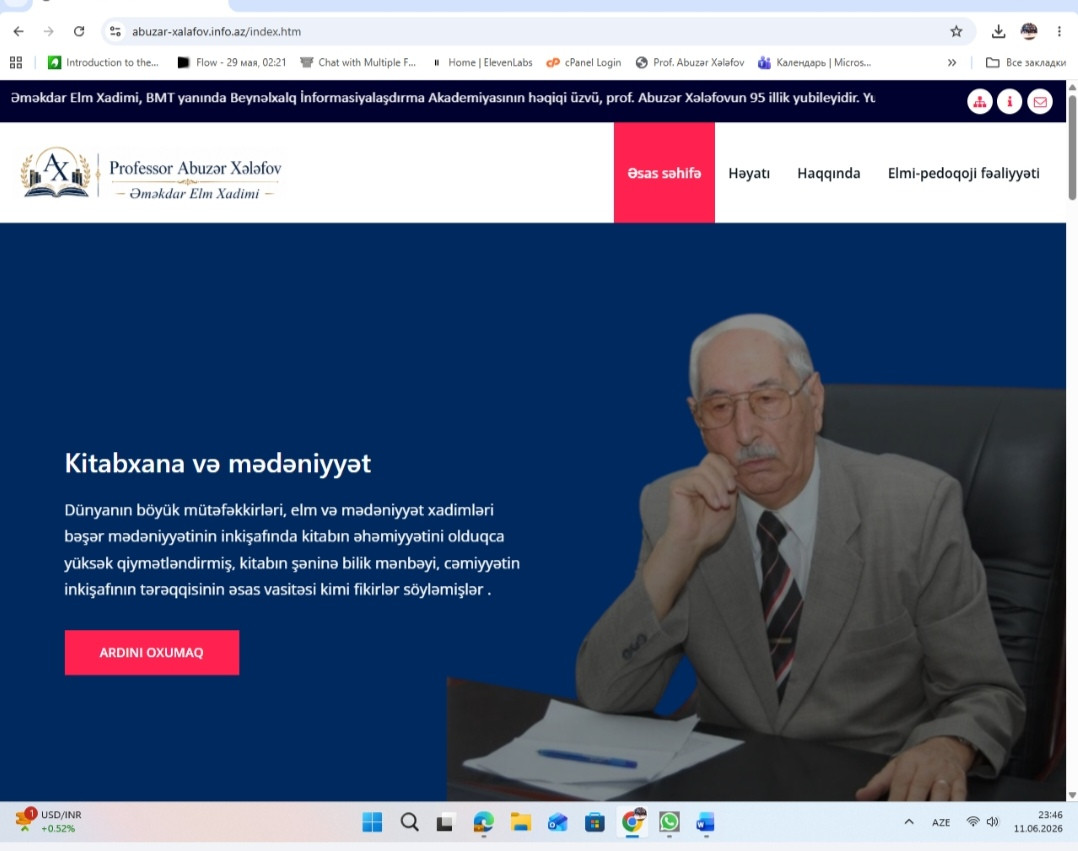Switch to Chrome in the taskbar
Viewport: 1078px width, 851px height.
point(632,821)
